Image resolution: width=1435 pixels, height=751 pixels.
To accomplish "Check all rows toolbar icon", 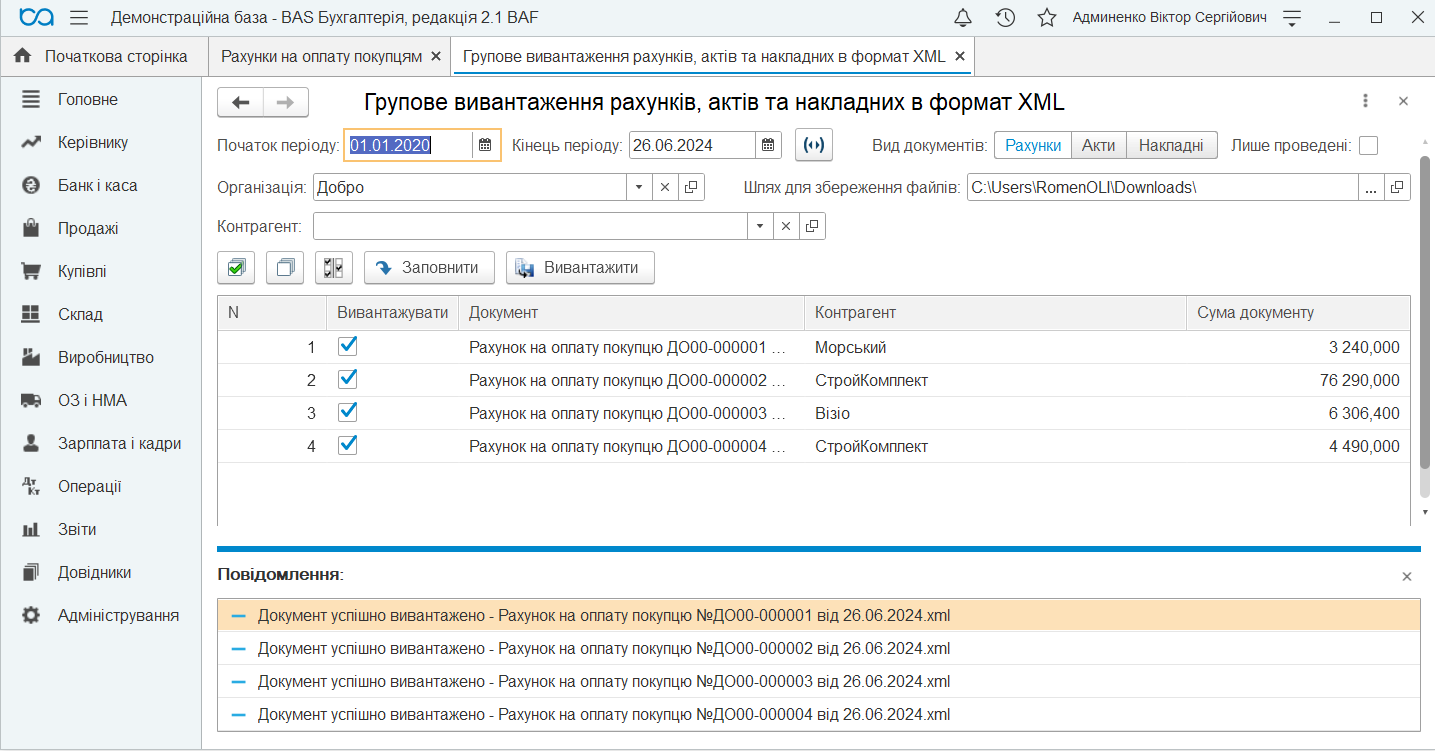I will point(236,268).
